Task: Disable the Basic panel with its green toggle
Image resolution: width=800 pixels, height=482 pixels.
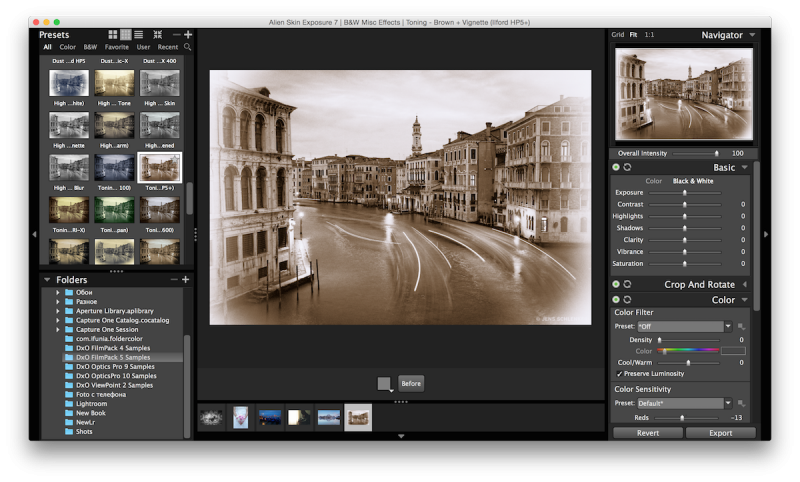Action: click(x=616, y=167)
